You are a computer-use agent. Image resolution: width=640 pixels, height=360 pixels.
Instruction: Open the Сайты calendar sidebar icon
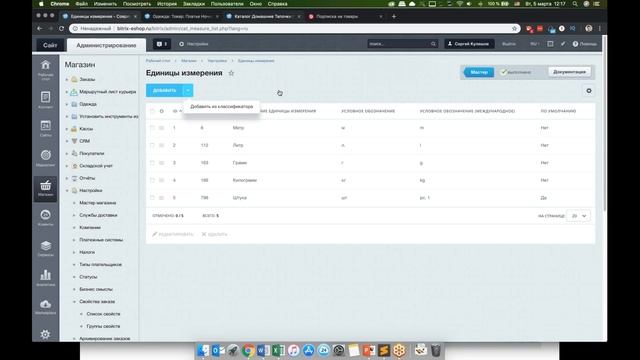coord(45,128)
